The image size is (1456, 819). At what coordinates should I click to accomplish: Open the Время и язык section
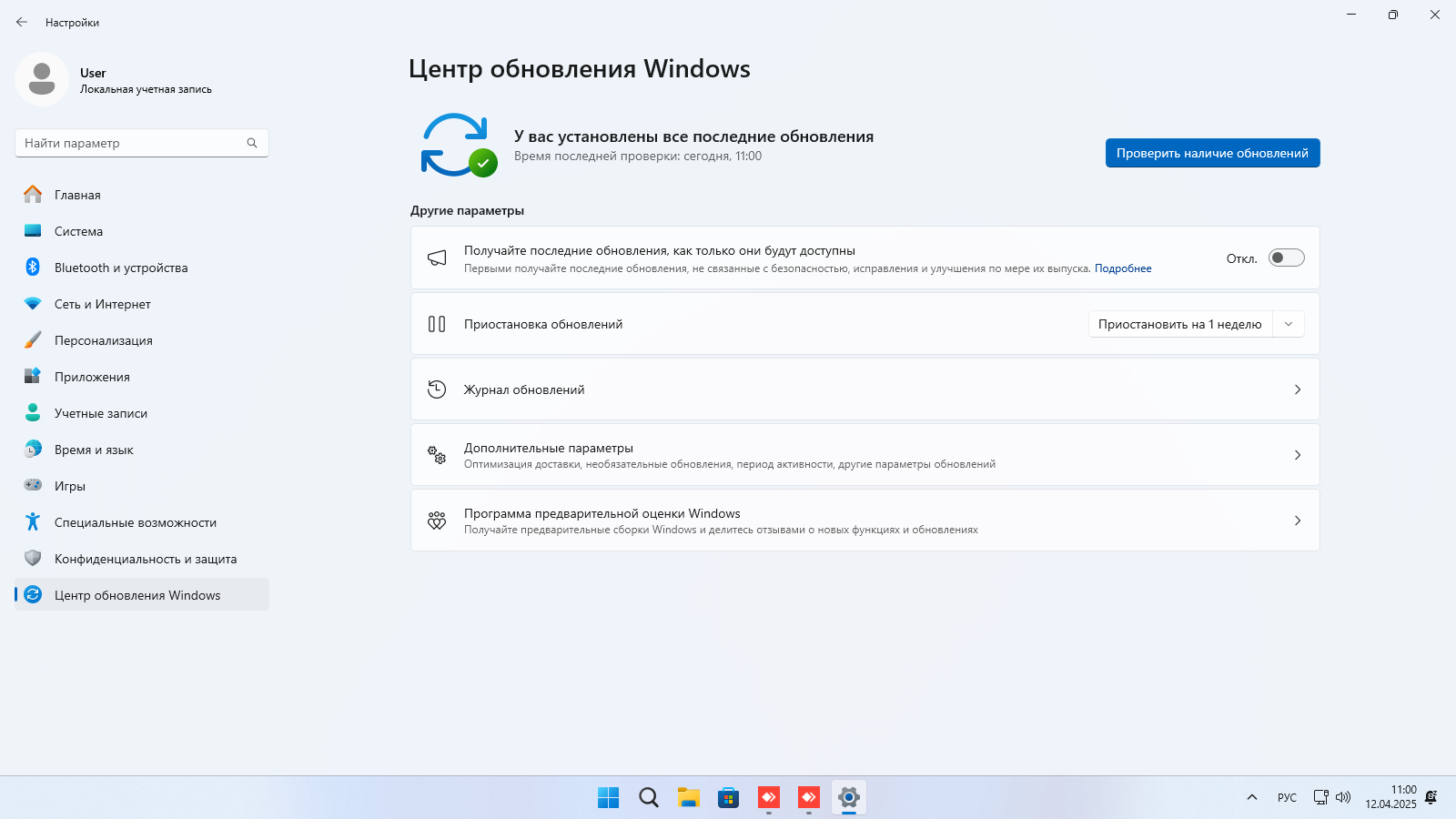point(142,450)
